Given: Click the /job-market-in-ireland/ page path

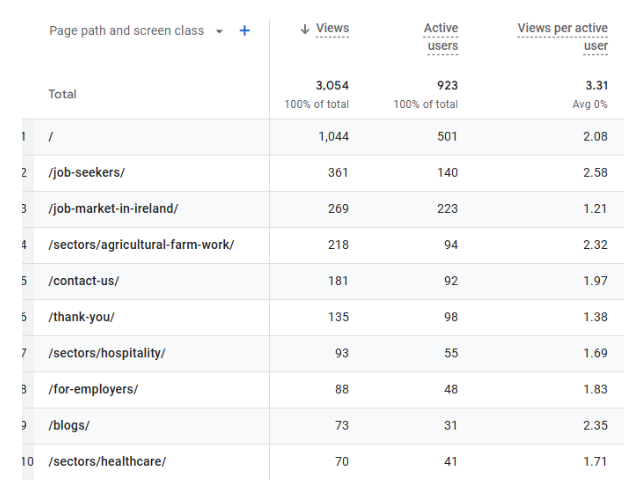Looking at the screenshot, I should click(x=113, y=208).
